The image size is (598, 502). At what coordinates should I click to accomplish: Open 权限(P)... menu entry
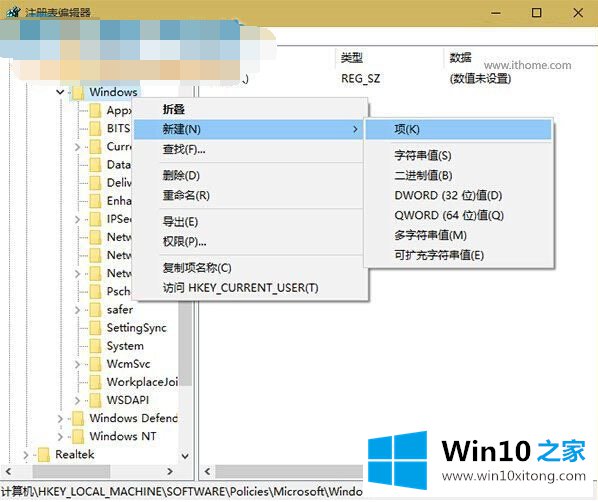coord(248,241)
